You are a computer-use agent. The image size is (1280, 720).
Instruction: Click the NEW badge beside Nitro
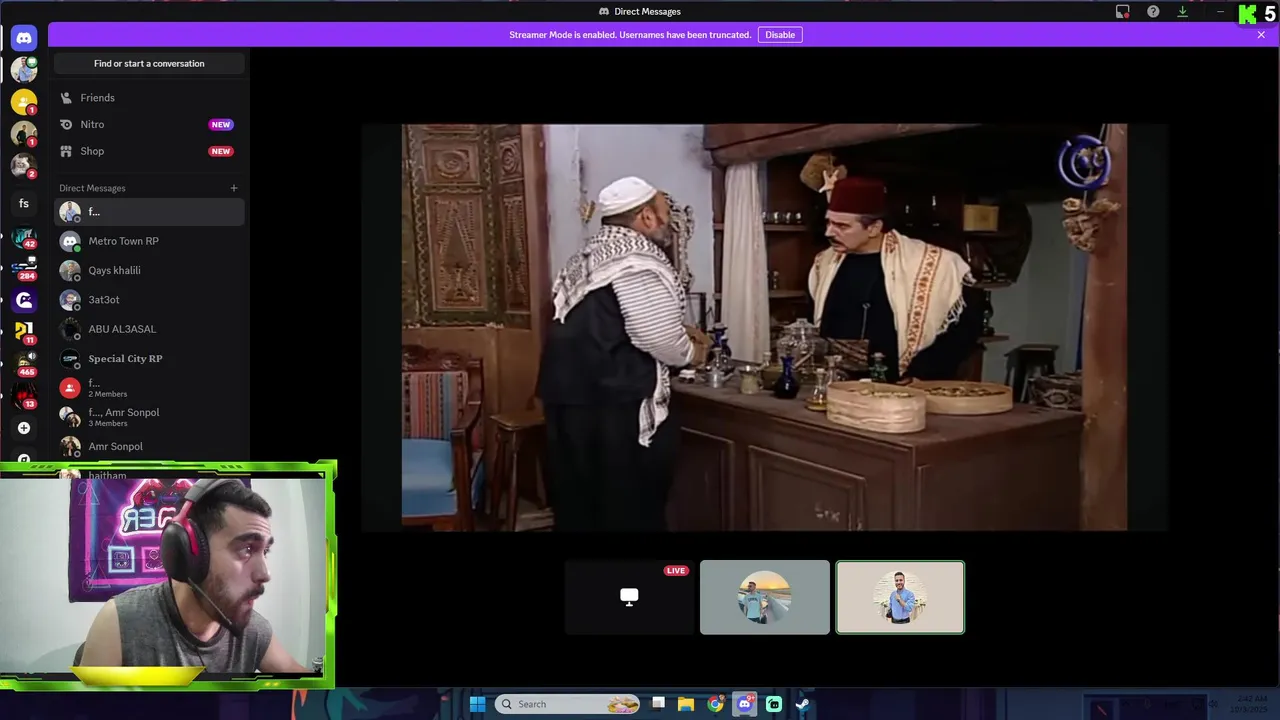coord(221,125)
